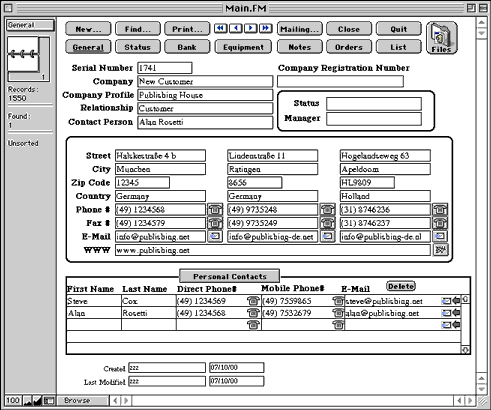Edit the Relationship field Customer

205,108
